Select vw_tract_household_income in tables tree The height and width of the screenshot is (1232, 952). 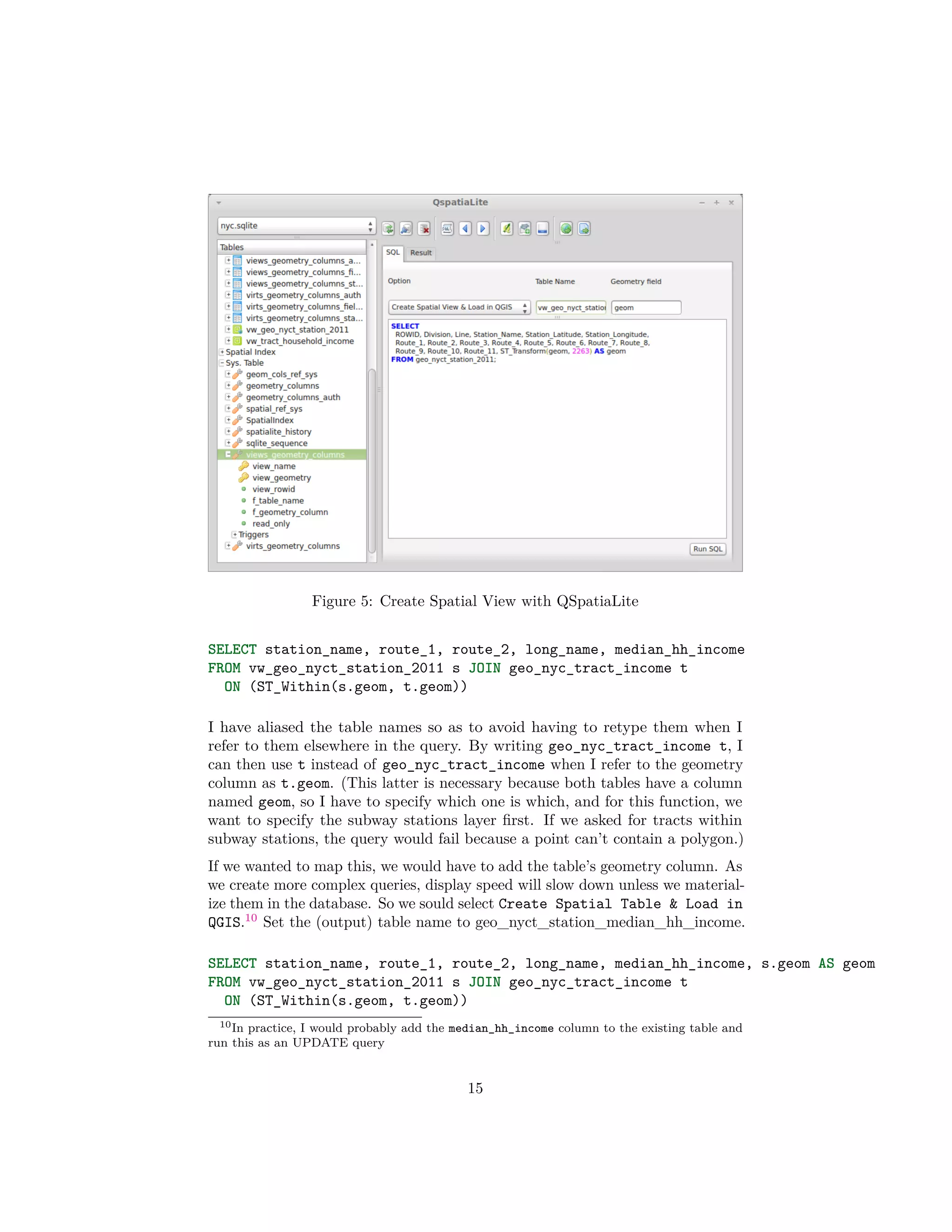pos(299,341)
